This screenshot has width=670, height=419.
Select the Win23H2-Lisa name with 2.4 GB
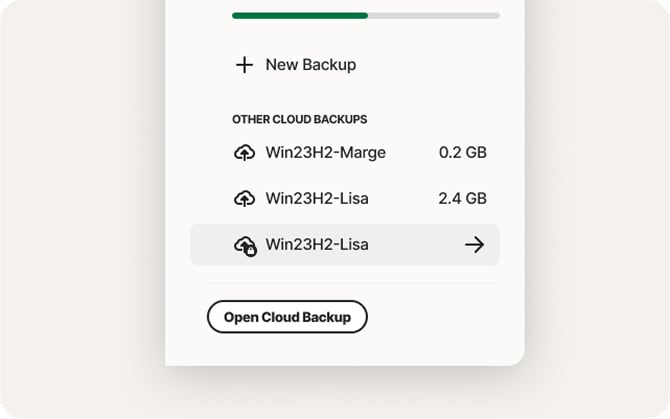click(316, 199)
